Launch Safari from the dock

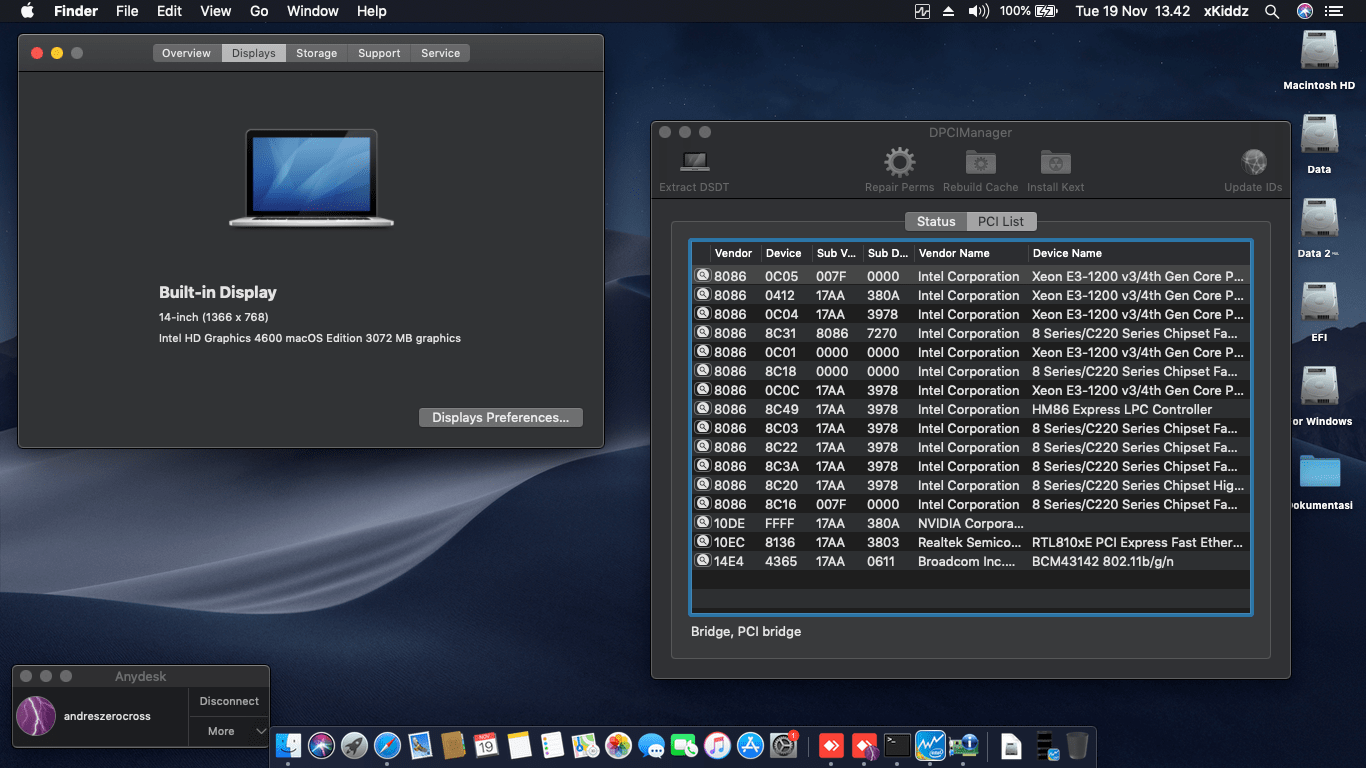point(387,745)
